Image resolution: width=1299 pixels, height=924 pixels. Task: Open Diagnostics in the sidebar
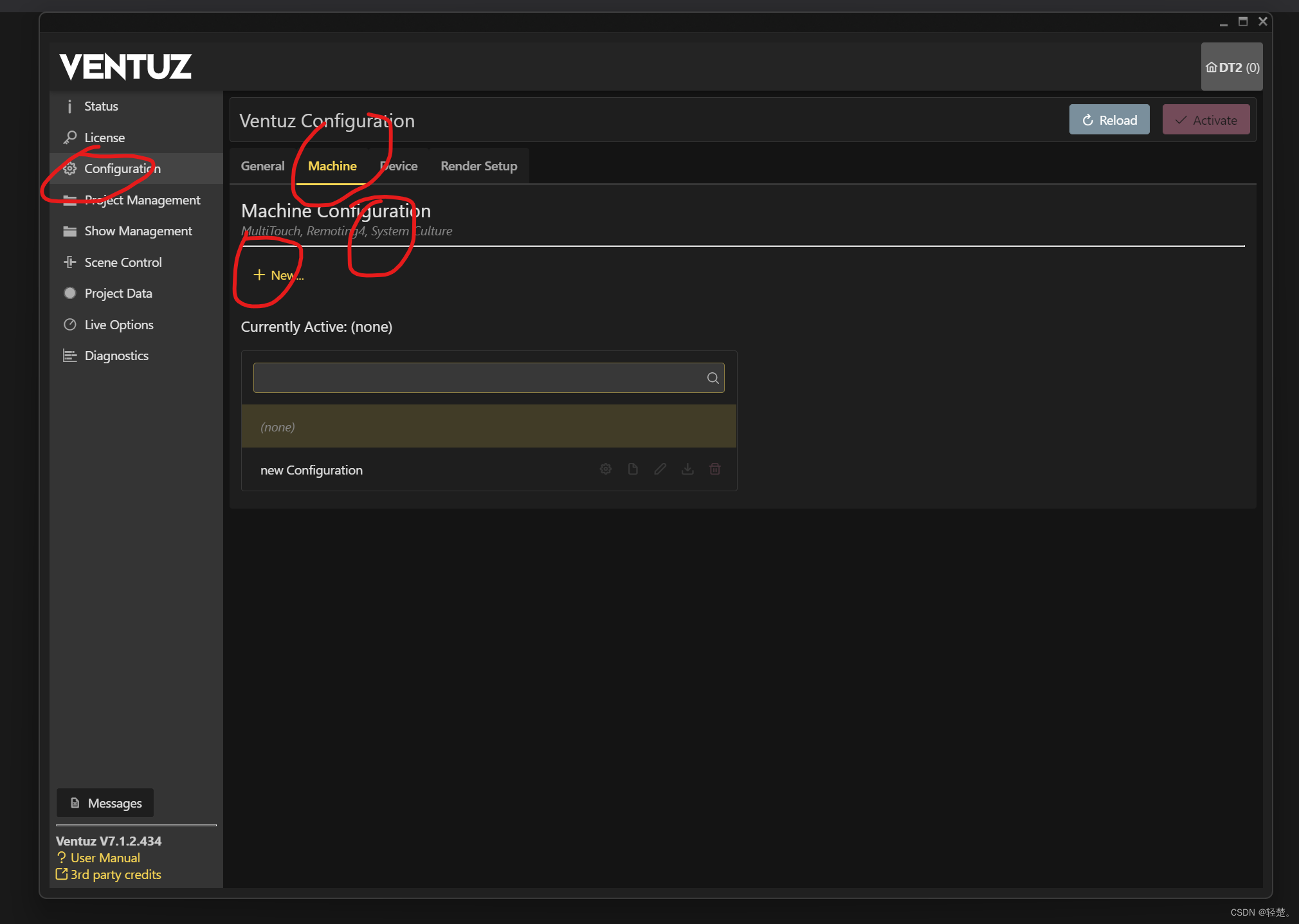[x=116, y=356]
